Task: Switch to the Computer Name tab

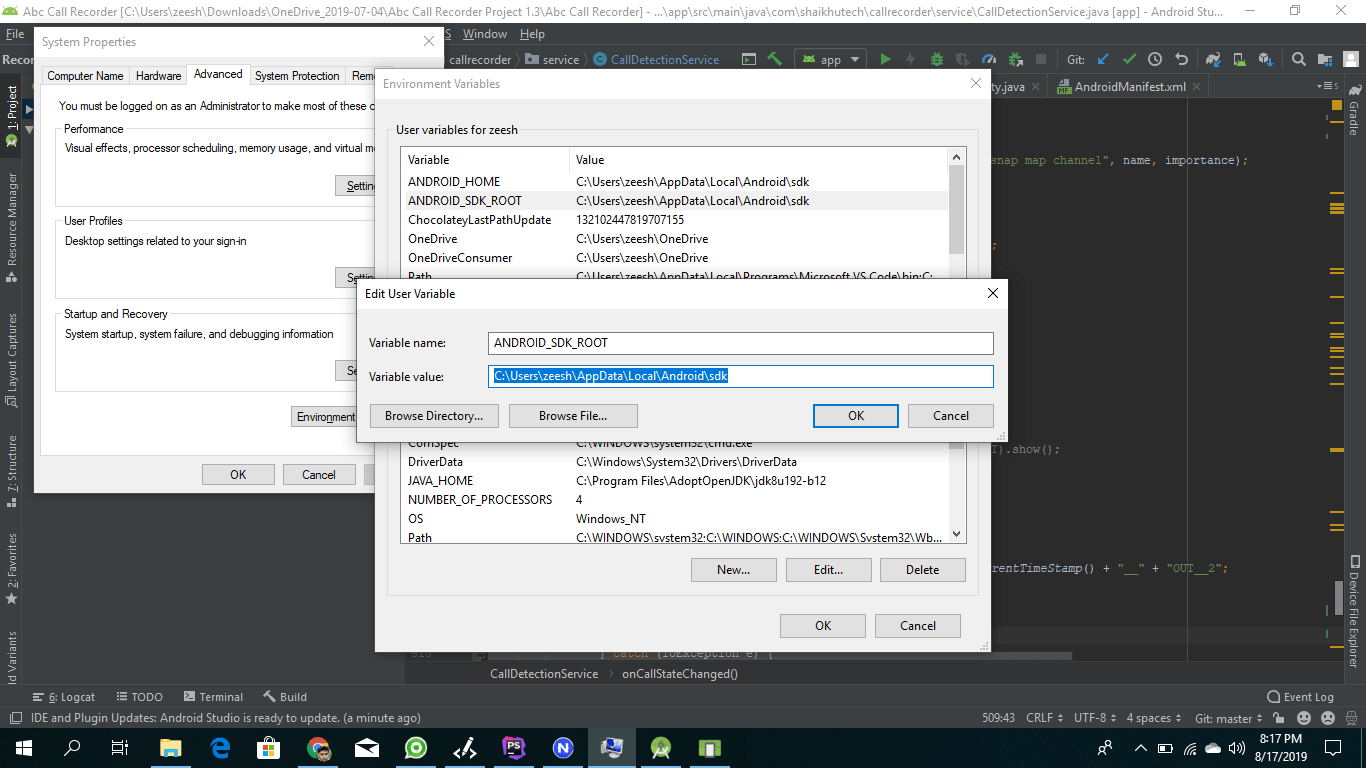Action: coord(86,75)
